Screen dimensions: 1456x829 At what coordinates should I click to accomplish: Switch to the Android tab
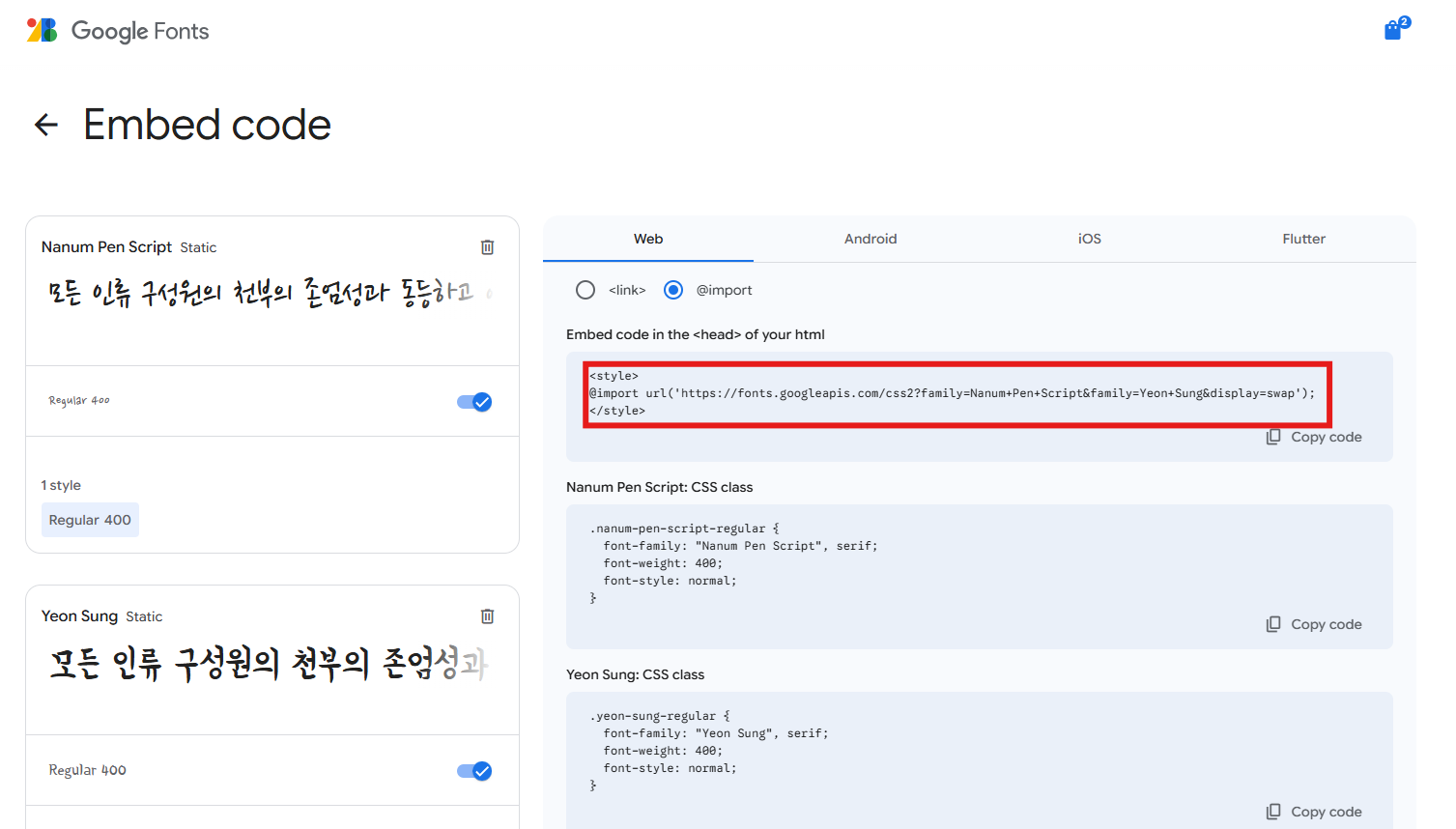[871, 239]
